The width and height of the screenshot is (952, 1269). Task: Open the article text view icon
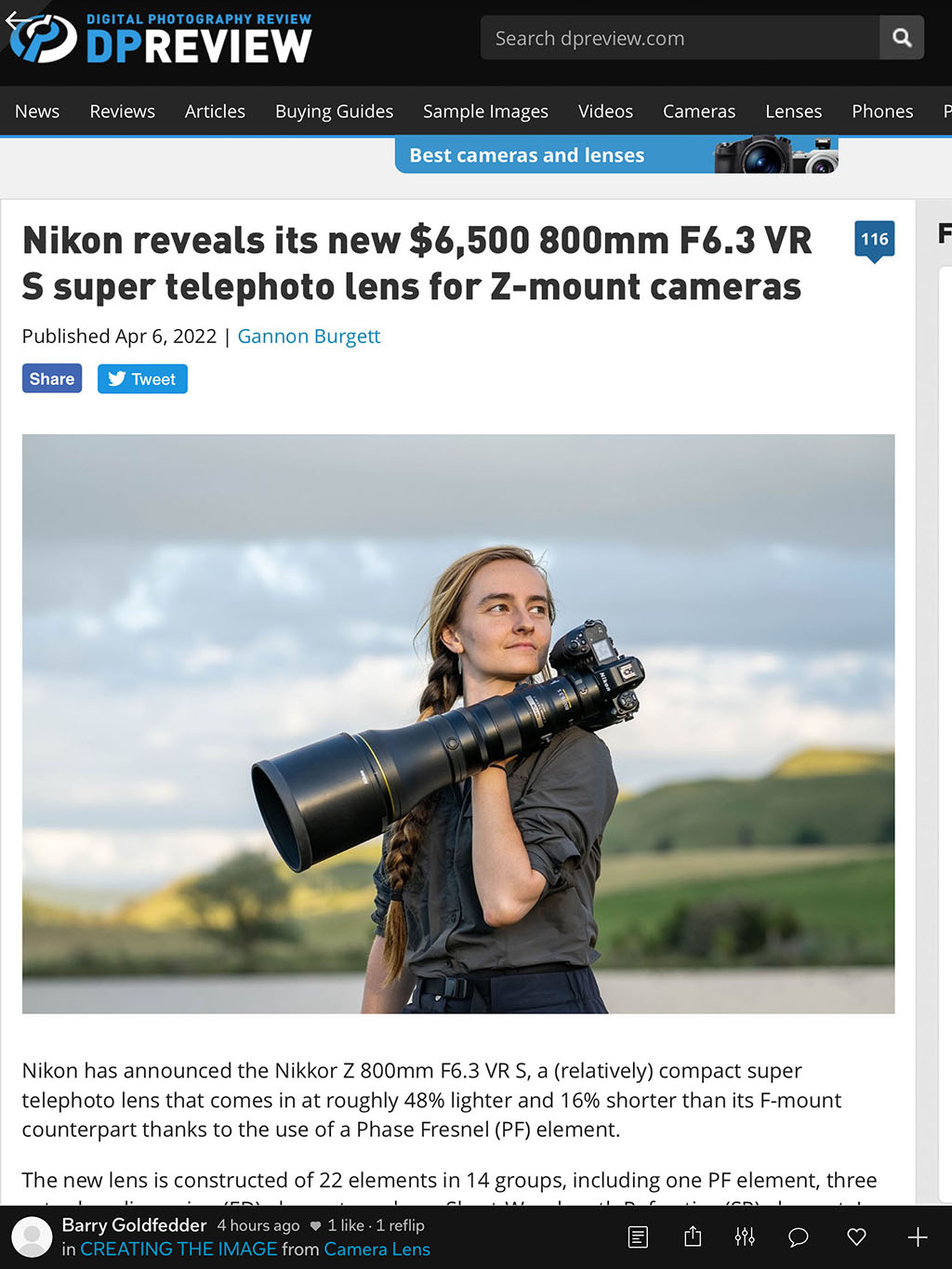(x=638, y=1236)
